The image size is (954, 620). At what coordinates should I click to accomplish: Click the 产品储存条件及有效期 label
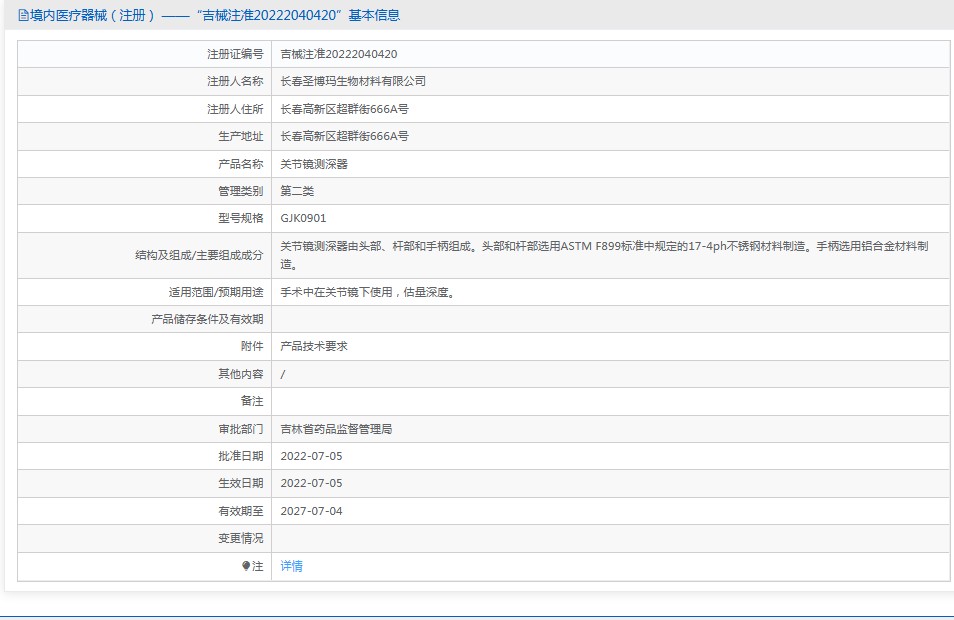click(x=207, y=319)
